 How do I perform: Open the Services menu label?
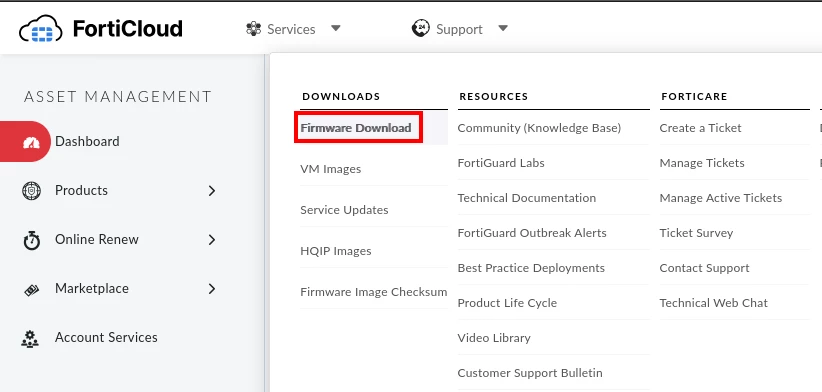[x=291, y=29]
